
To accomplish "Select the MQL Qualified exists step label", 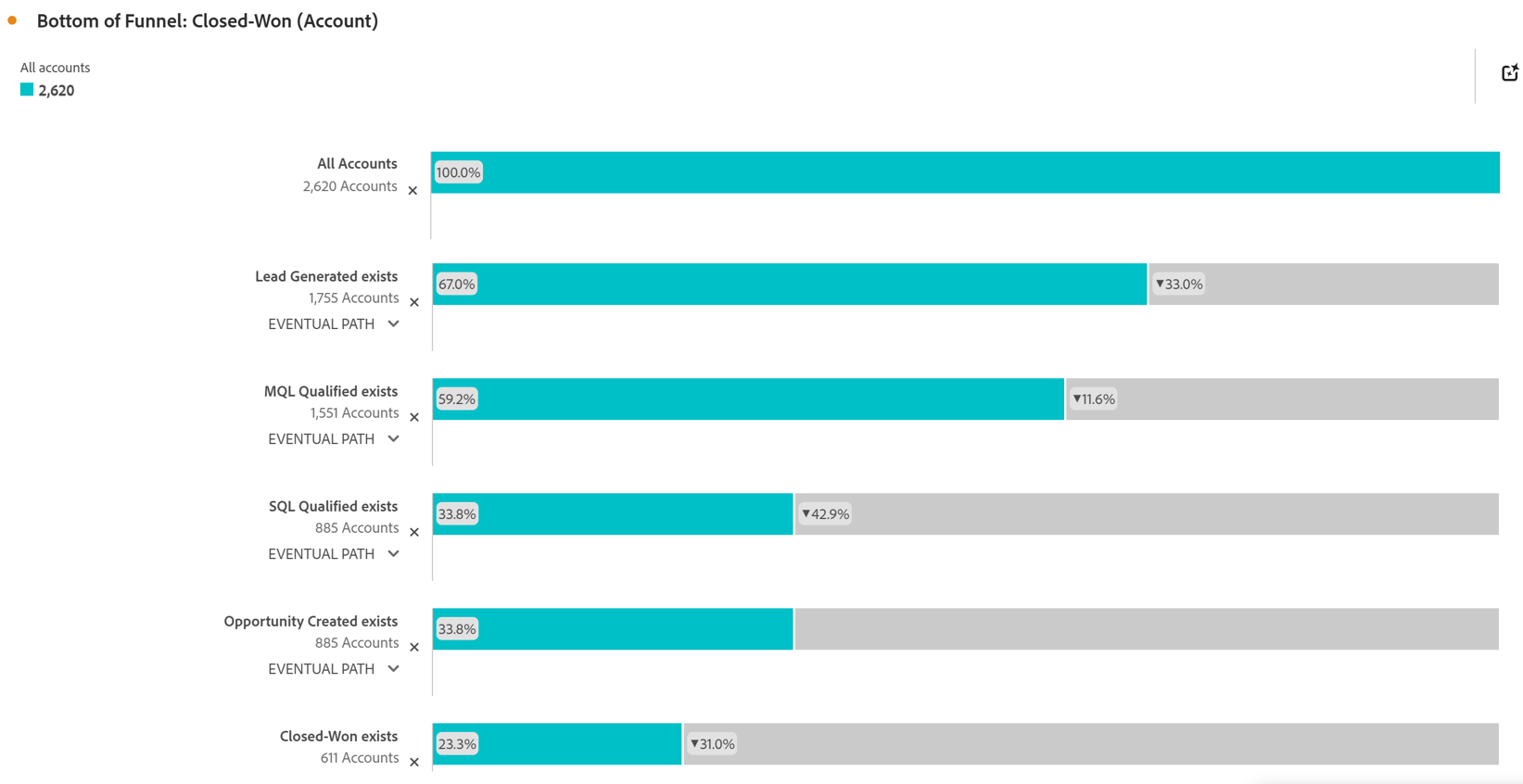I will (330, 391).
